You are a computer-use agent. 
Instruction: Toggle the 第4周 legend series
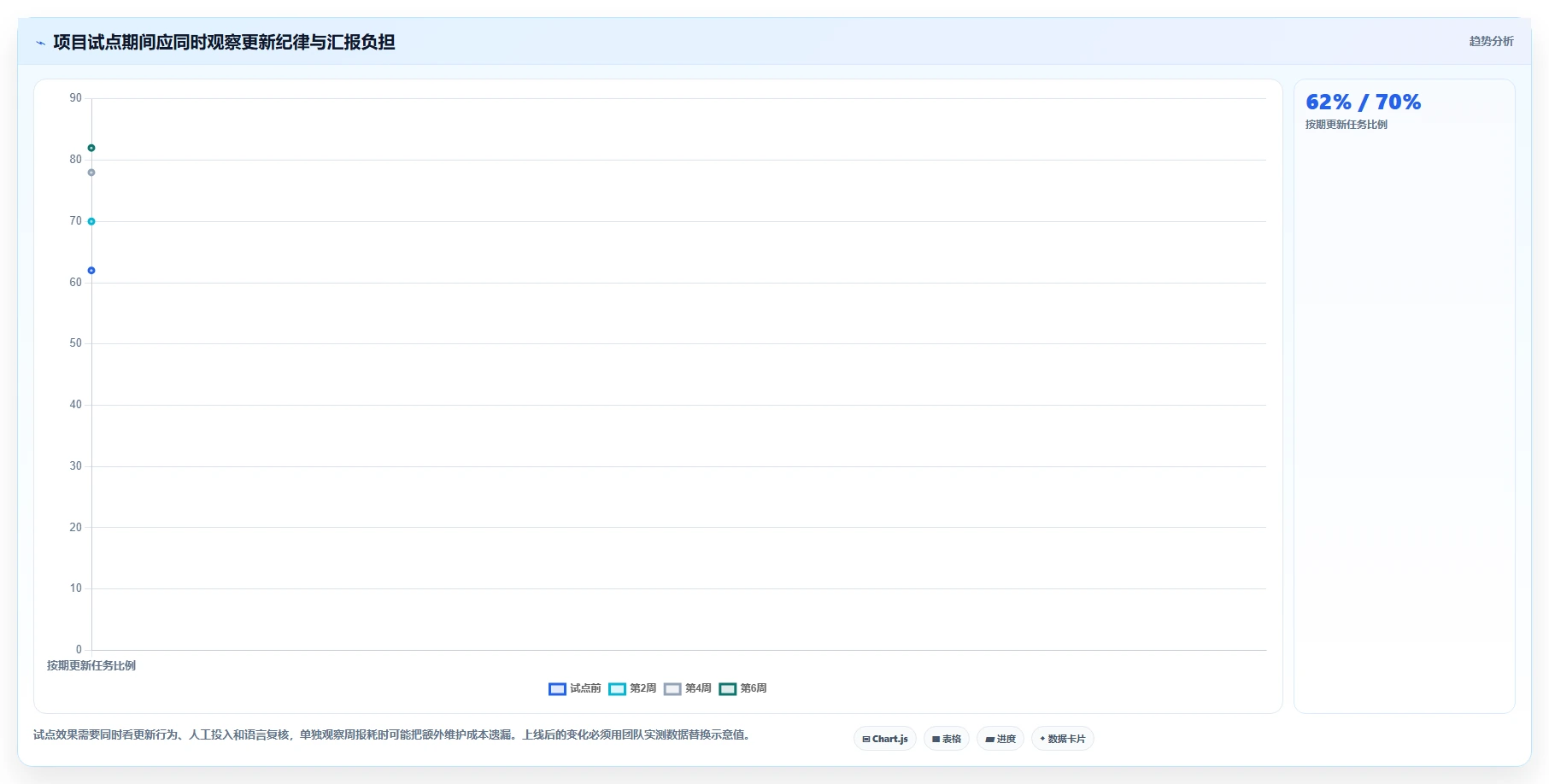coord(688,688)
